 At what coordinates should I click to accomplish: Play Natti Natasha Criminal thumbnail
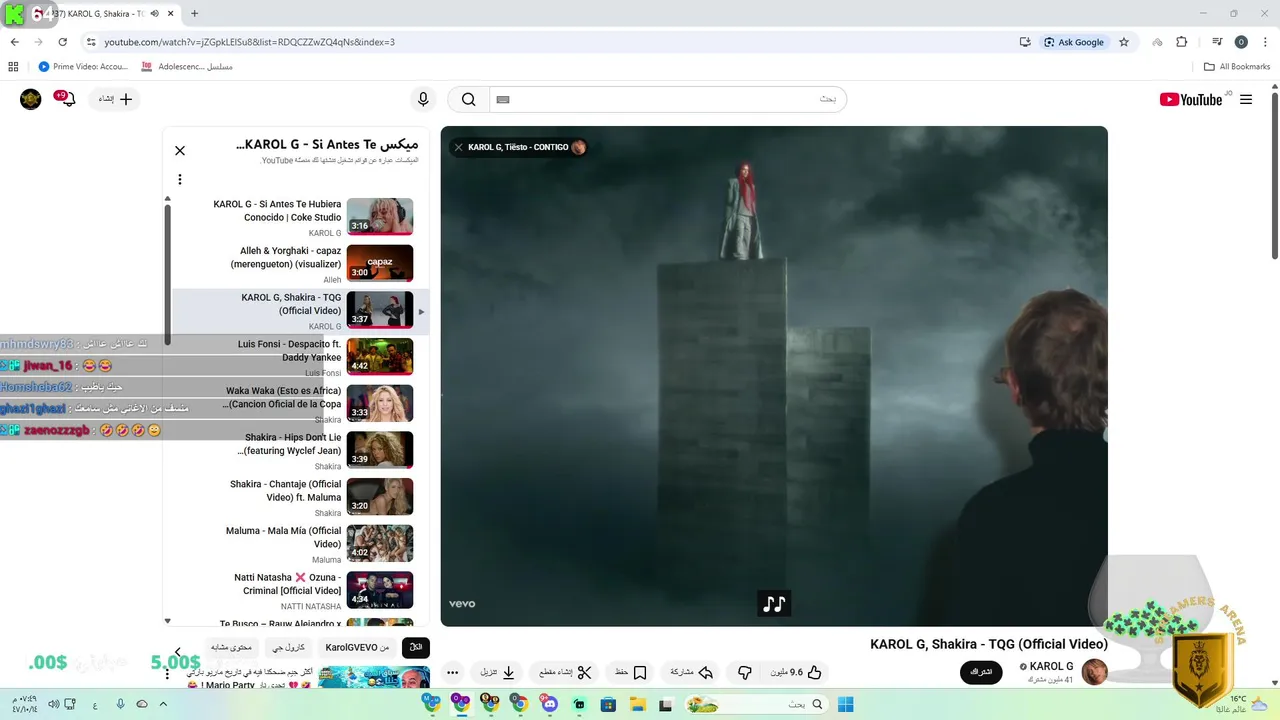coord(380,590)
